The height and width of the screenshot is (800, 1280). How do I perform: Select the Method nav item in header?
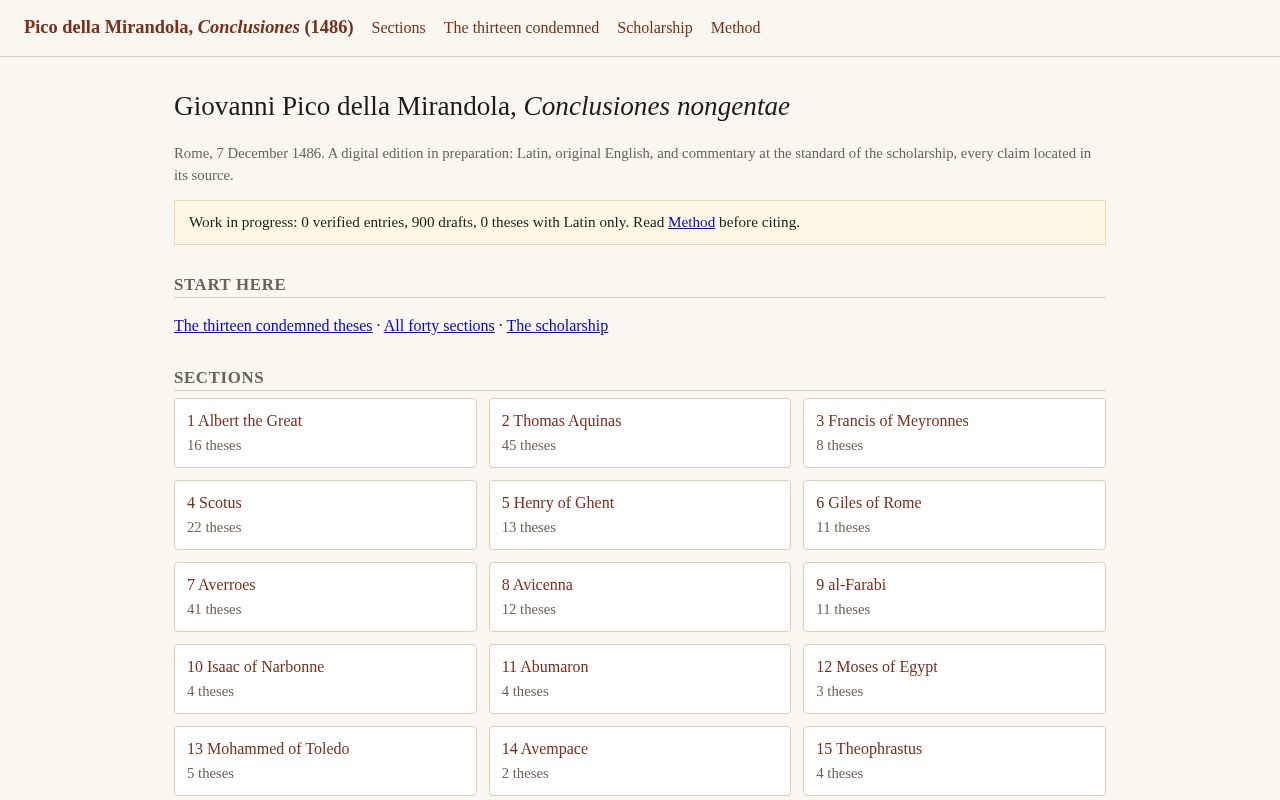[x=735, y=28]
